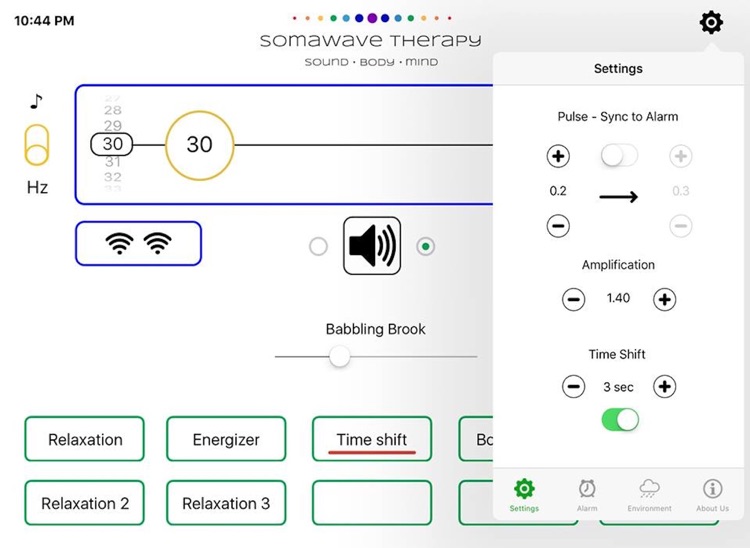Click the double wifi signal button

138,243
